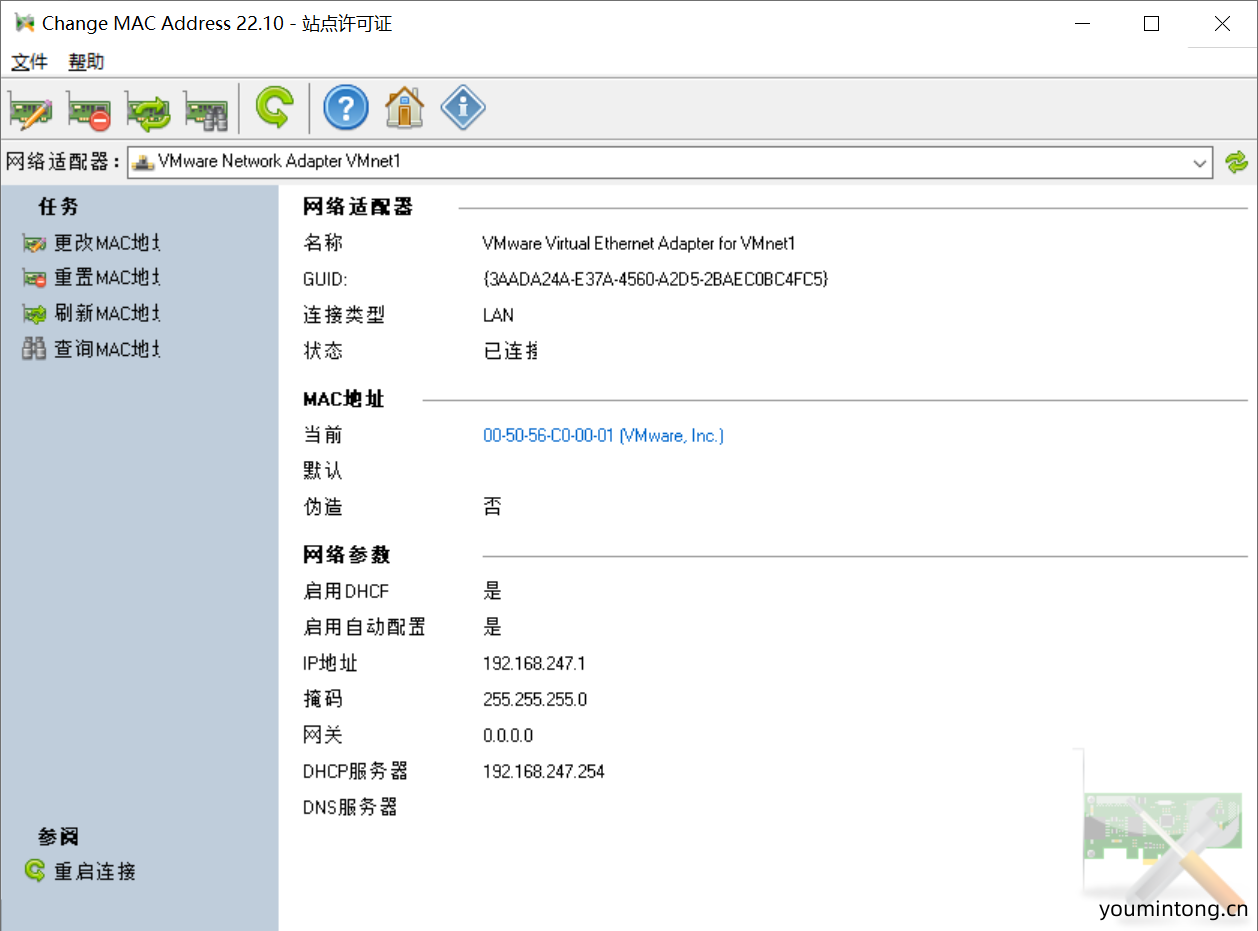Viewport: 1258px width, 931px height.
Task: Click the green restart connection toolbar icon
Action: (274, 106)
